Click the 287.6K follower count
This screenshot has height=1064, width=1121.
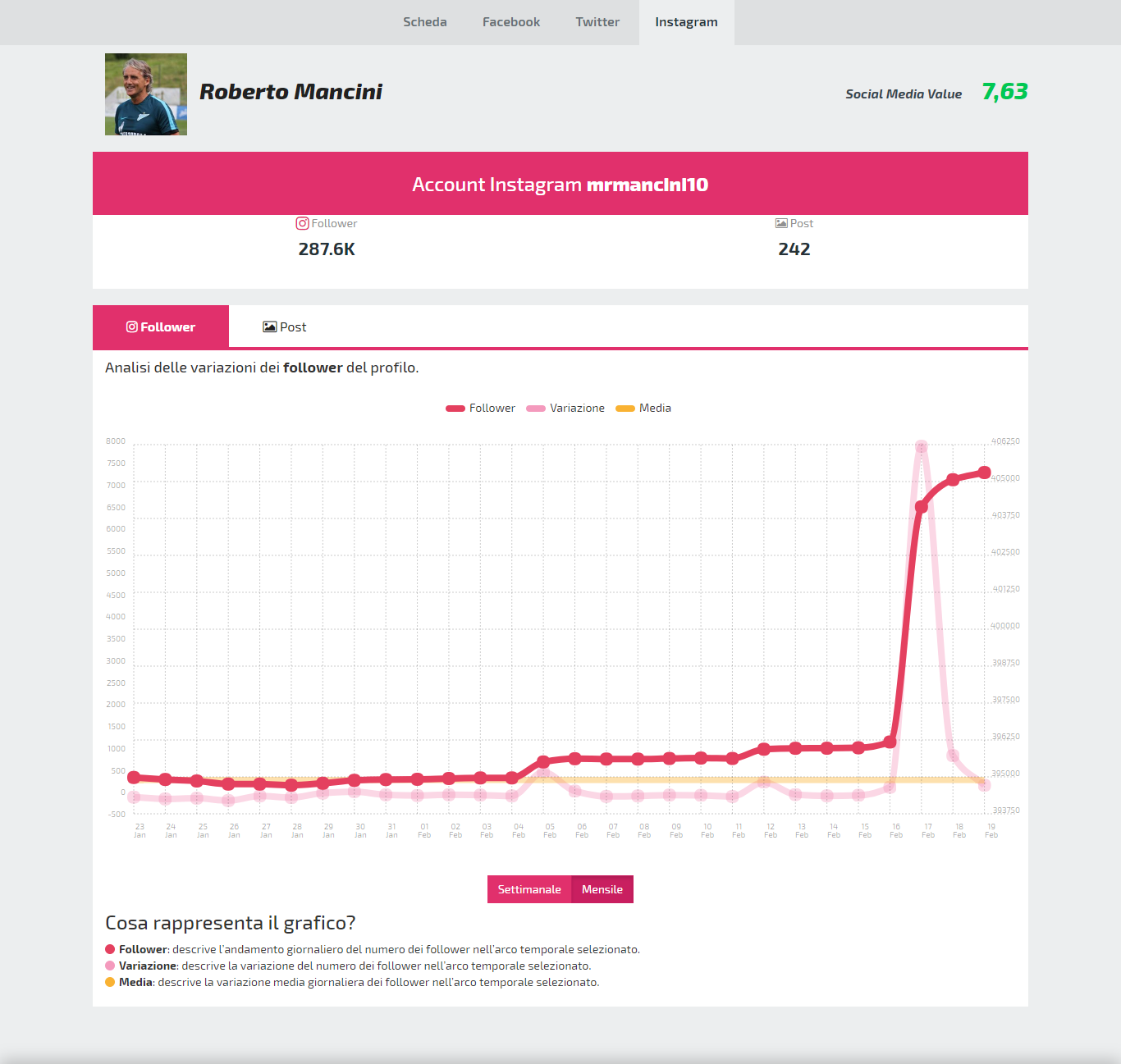coord(327,249)
